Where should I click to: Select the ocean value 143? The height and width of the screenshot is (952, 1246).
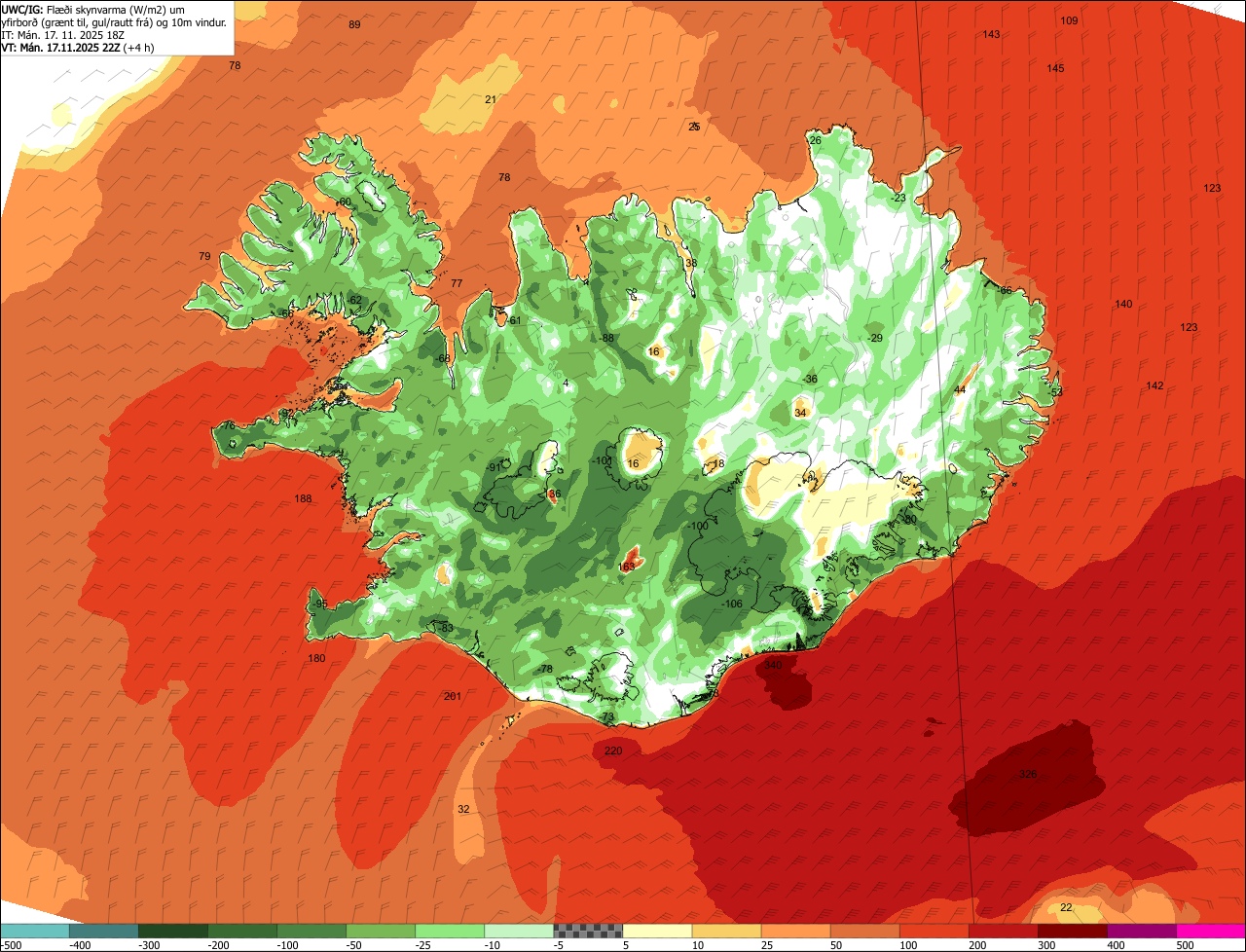pyautogui.click(x=991, y=34)
